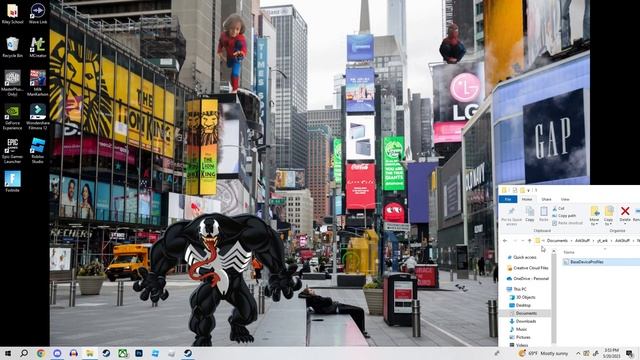Open the Recycle Bin desktop icon
Viewport: 640px width, 360px height.
click(13, 47)
